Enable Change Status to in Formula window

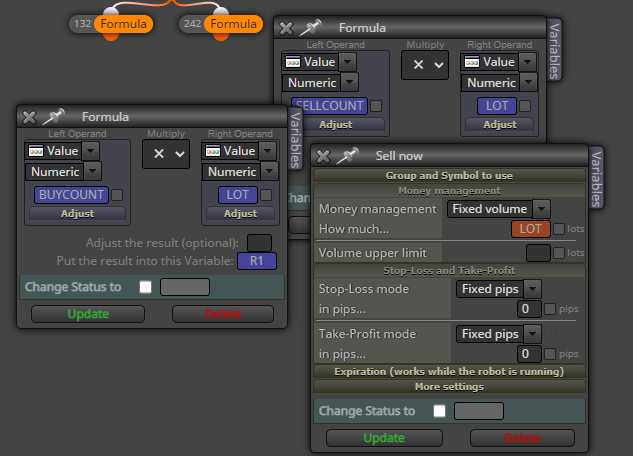[x=145, y=287]
